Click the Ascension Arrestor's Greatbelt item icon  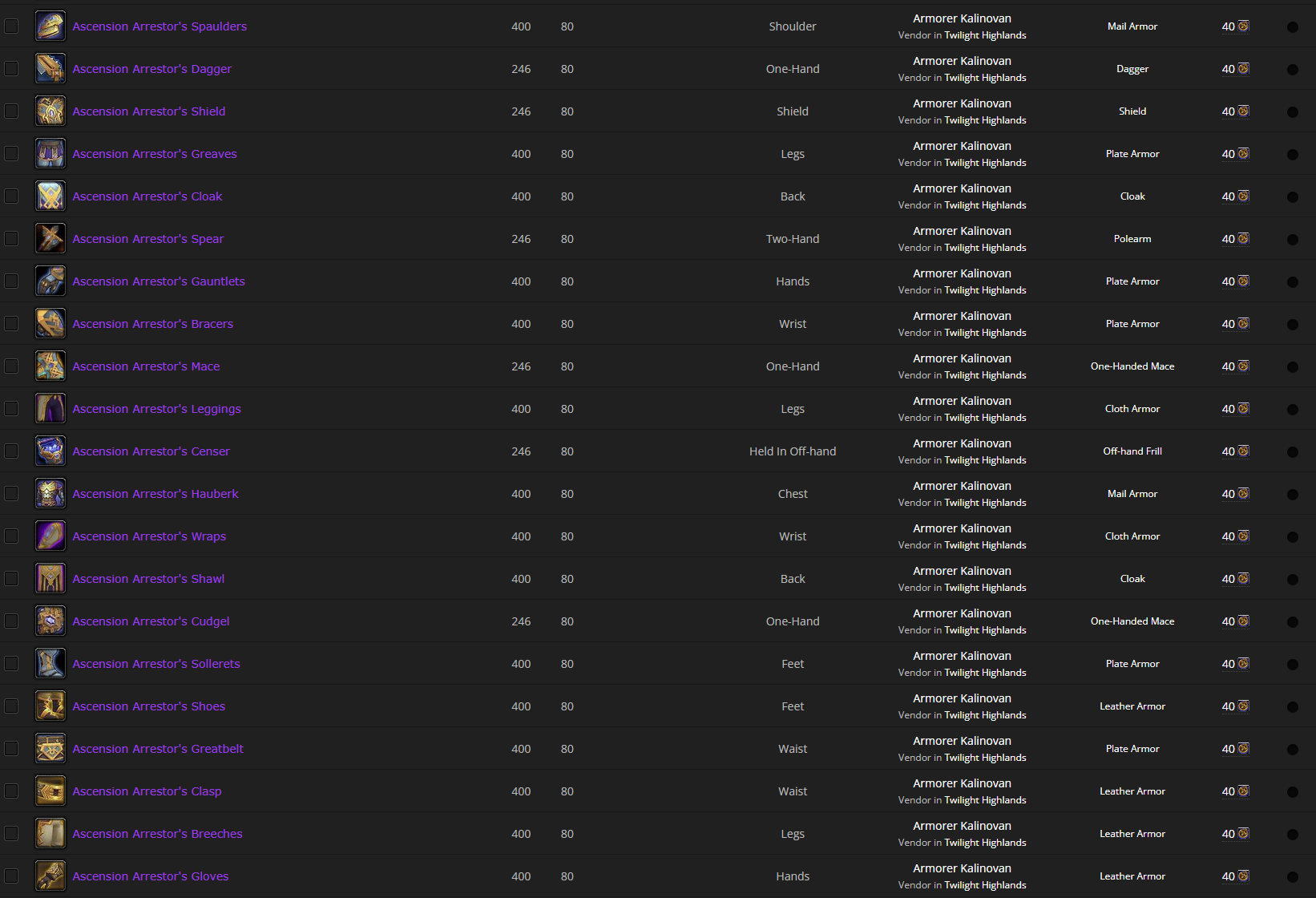coord(50,749)
